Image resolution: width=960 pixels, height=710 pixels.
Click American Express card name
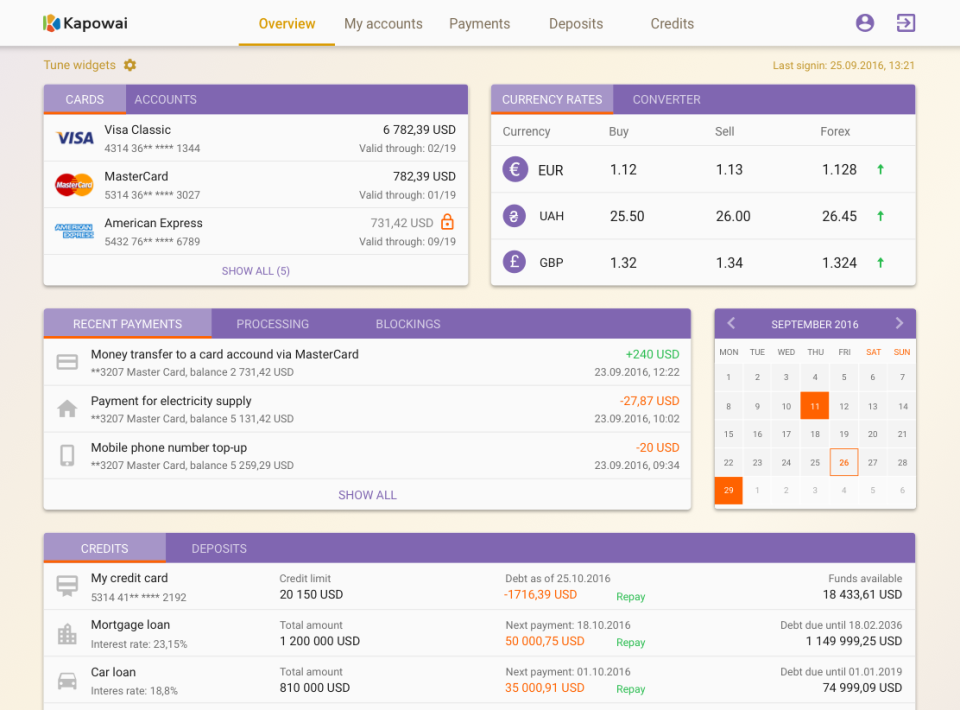click(153, 223)
